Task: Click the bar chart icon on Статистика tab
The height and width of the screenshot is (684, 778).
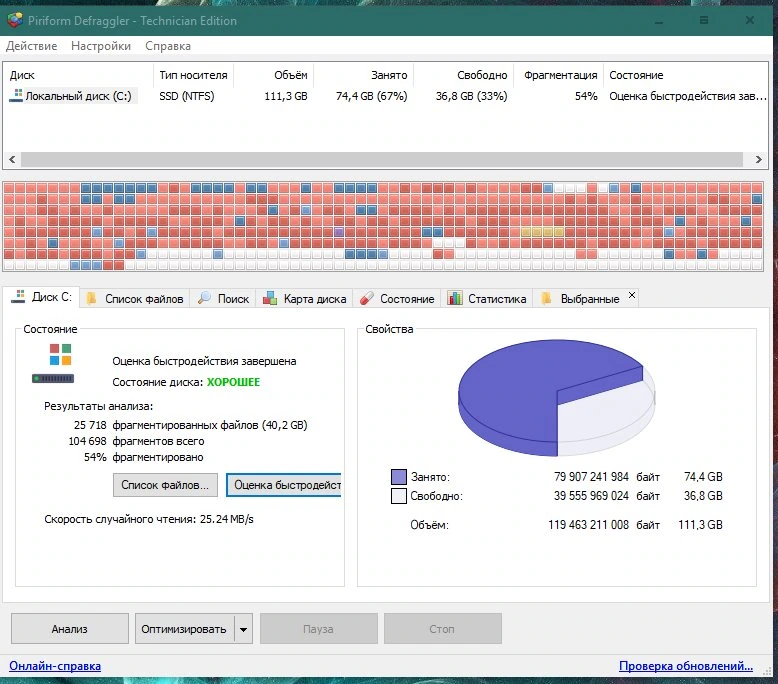Action: pos(455,298)
